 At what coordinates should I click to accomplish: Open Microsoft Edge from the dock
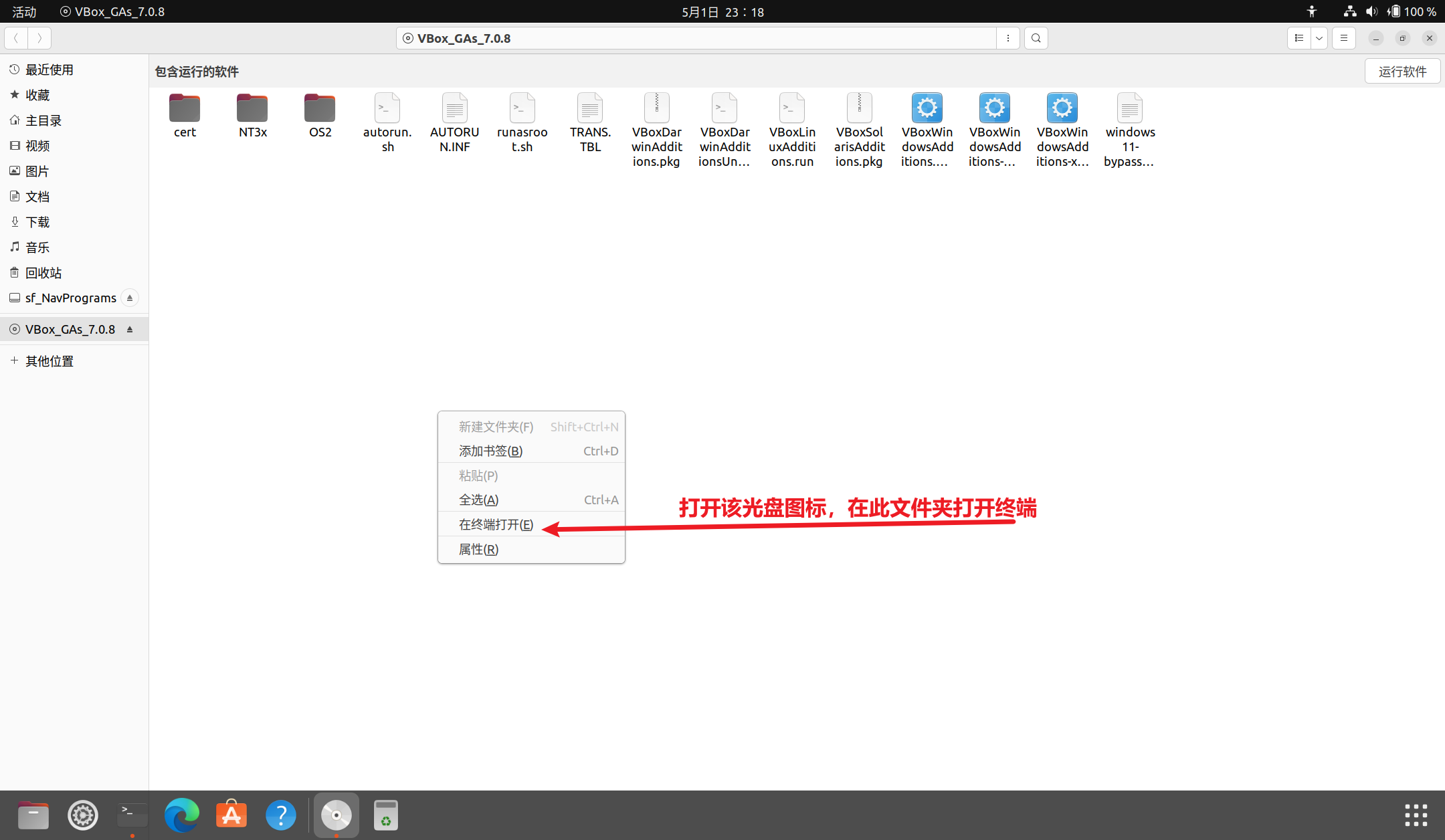click(181, 815)
